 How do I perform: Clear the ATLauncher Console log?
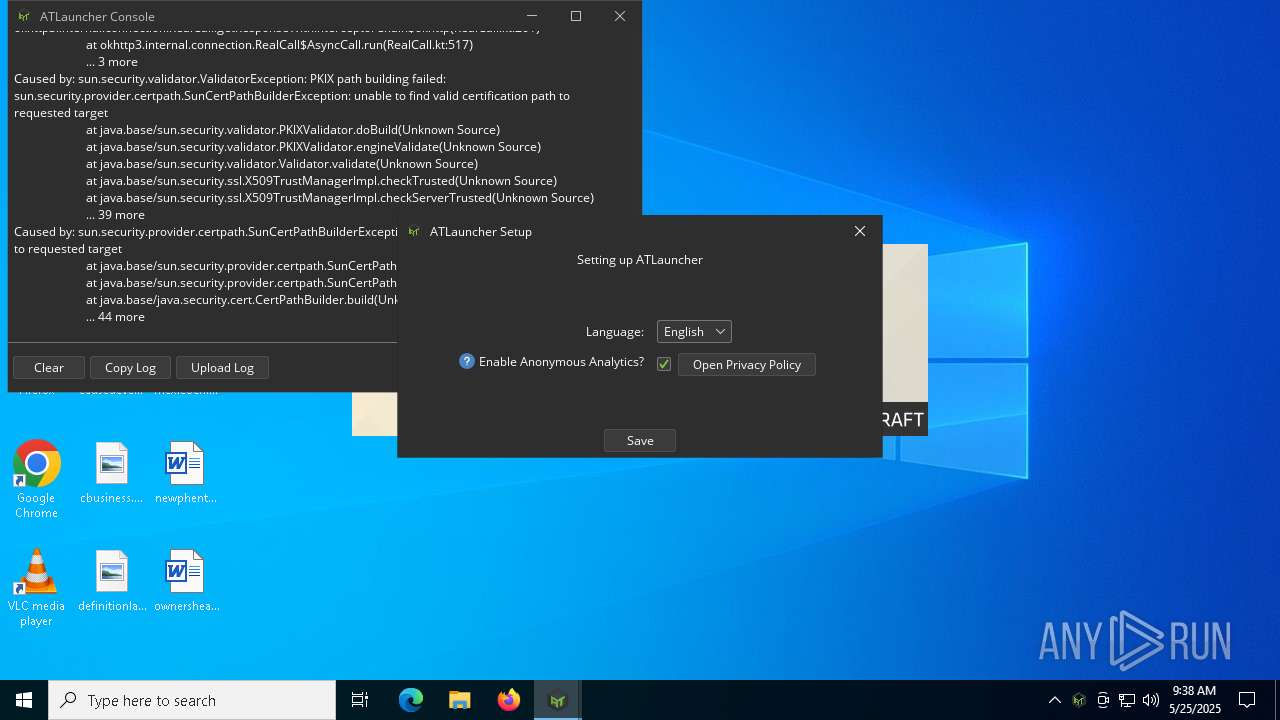[x=49, y=368]
